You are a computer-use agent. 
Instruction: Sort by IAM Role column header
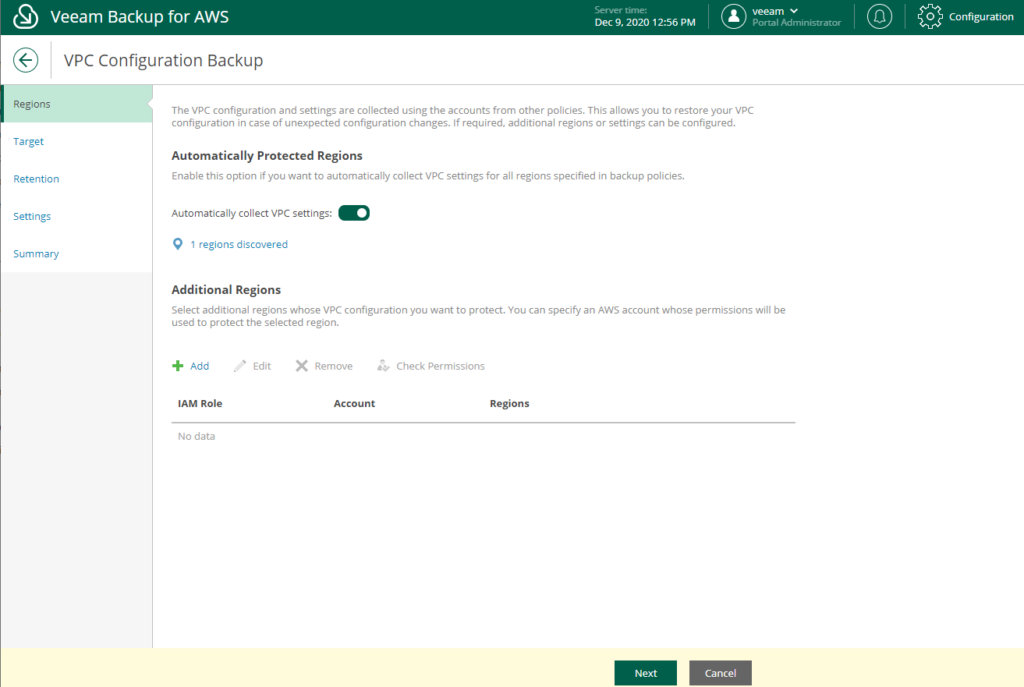(x=200, y=404)
